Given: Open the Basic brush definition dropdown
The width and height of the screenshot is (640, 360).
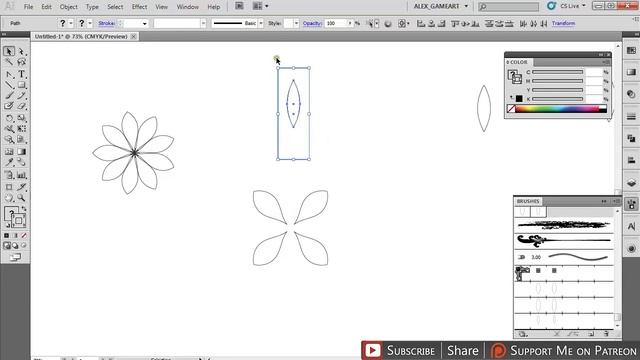Looking at the screenshot, I should click(x=261, y=24).
